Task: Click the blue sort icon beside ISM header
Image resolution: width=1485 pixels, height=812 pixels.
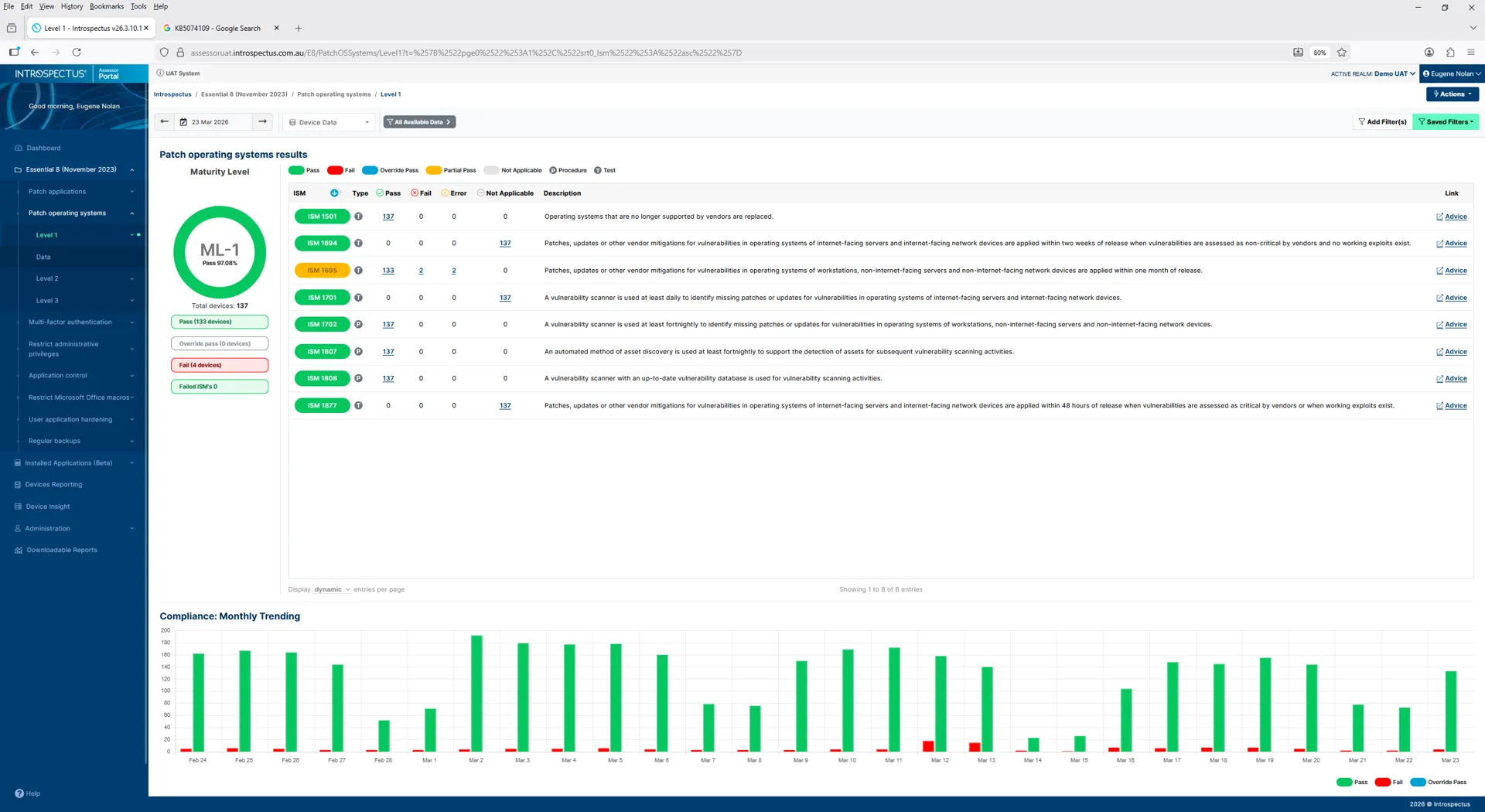Action: coord(334,193)
